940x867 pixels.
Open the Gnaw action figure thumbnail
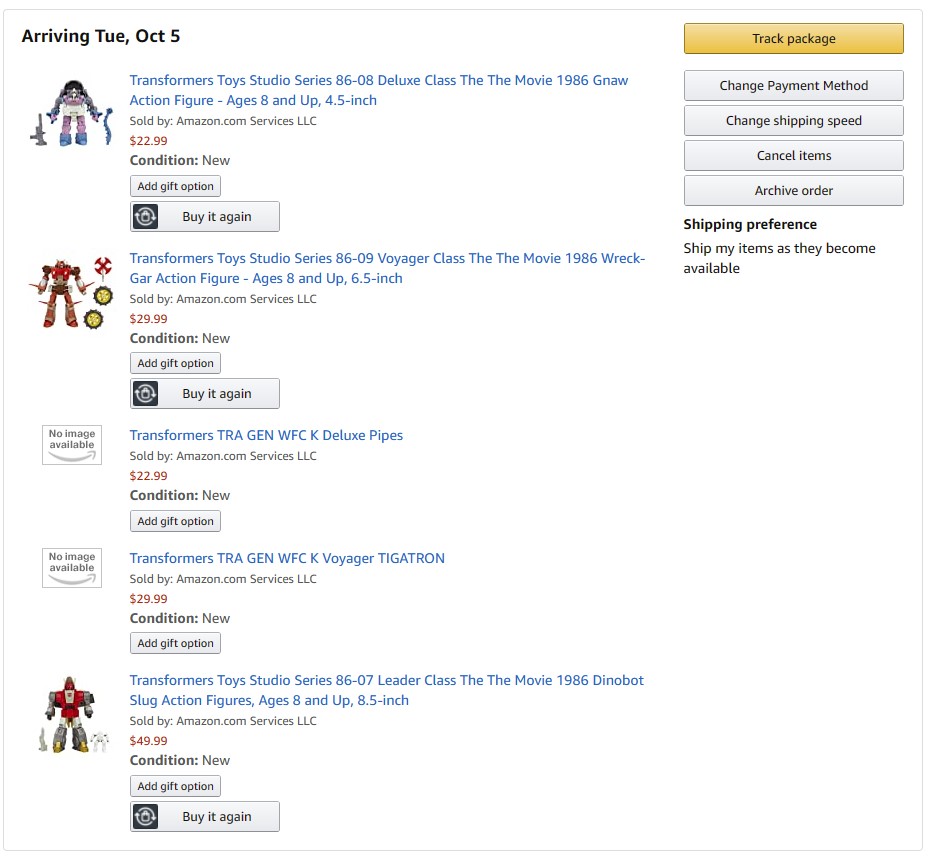pyautogui.click(x=71, y=113)
